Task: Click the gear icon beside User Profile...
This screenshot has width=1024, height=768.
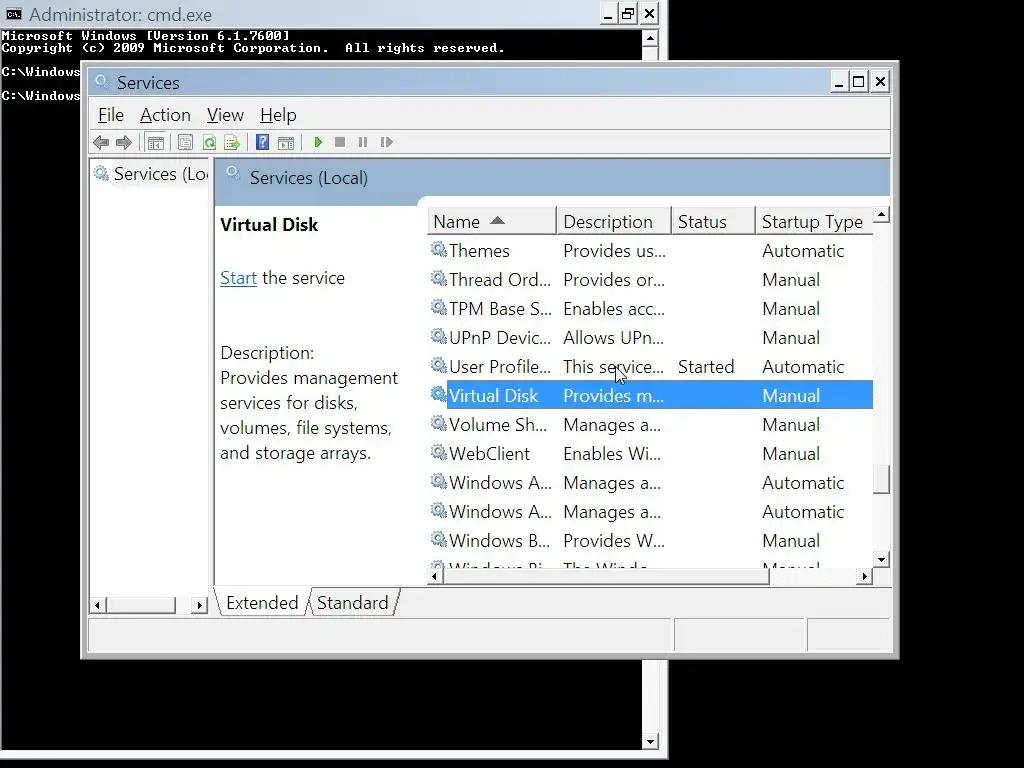Action: pos(438,365)
